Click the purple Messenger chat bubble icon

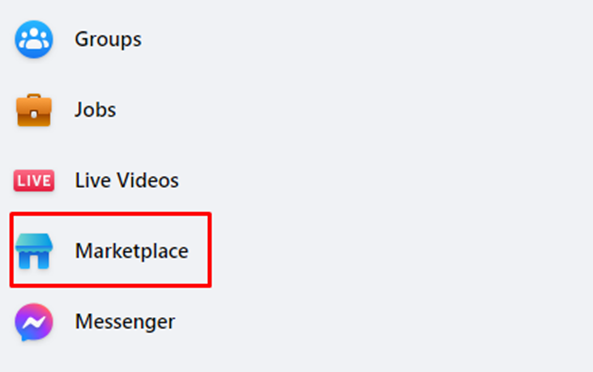tap(34, 322)
